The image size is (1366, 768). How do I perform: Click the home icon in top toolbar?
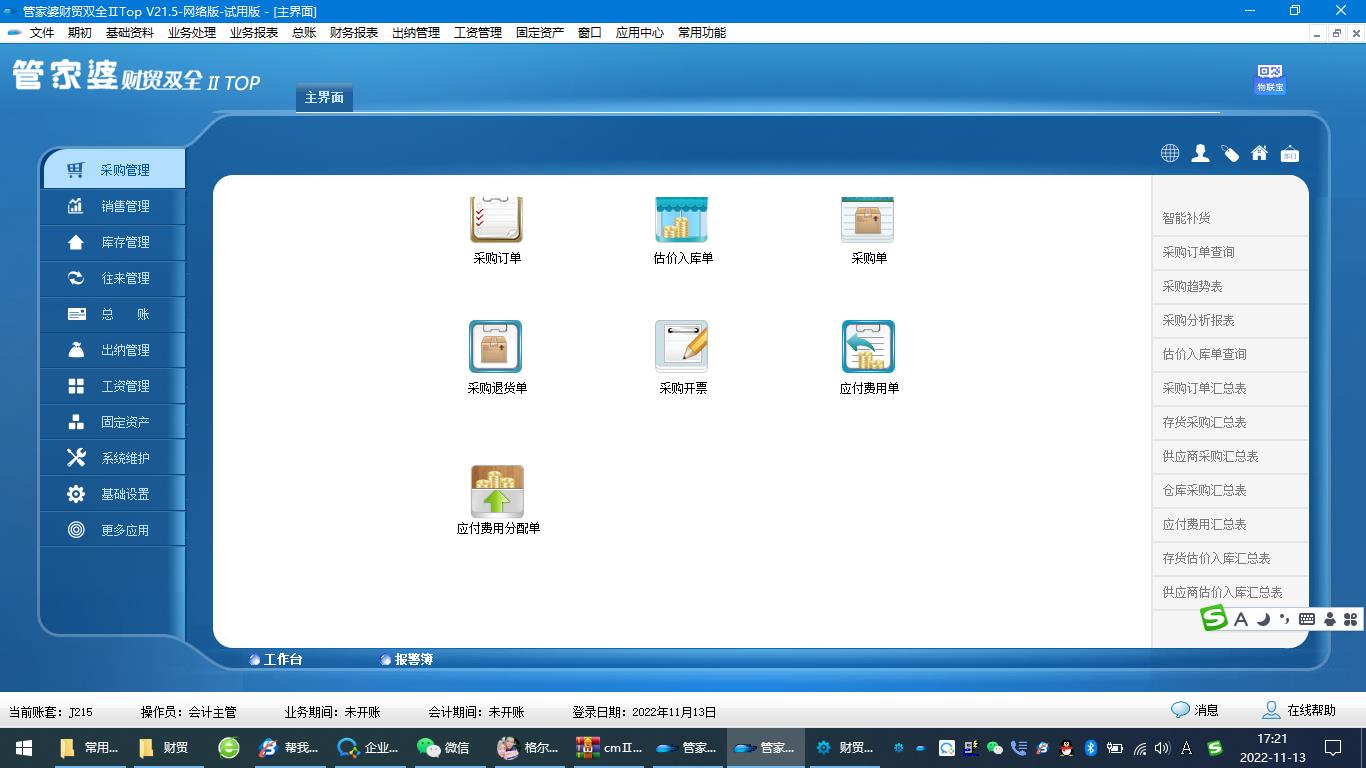coord(1260,153)
